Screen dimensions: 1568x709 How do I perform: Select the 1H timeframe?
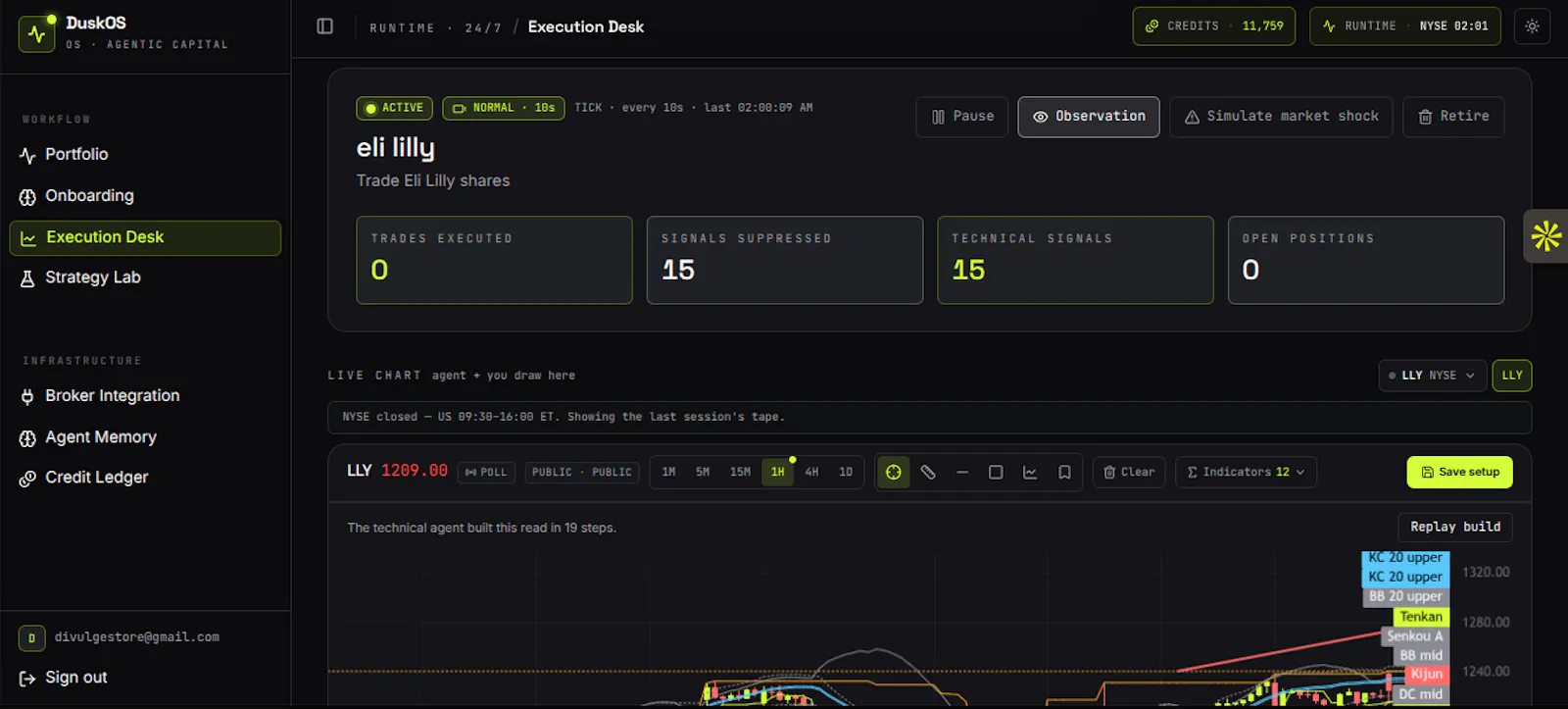point(777,472)
